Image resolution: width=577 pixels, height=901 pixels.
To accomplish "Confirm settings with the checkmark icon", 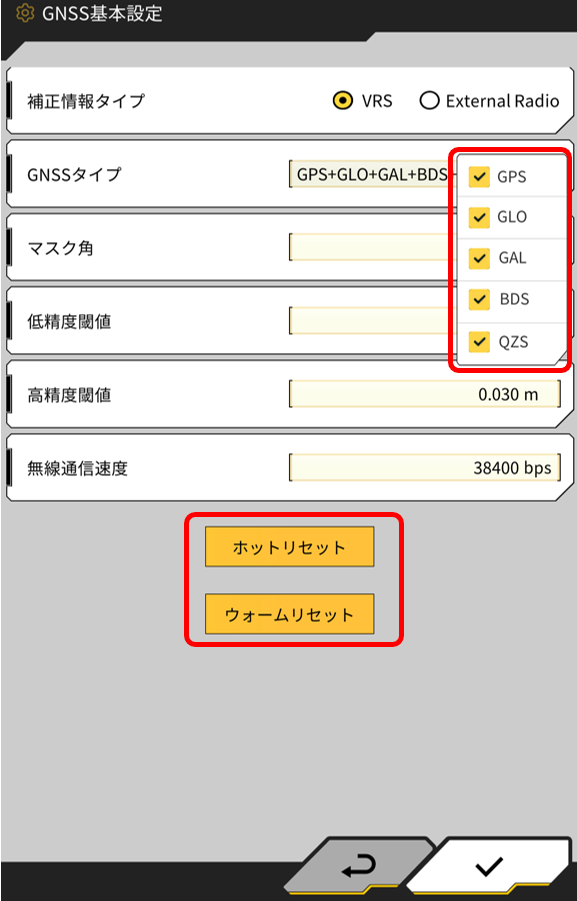I will pos(489,867).
